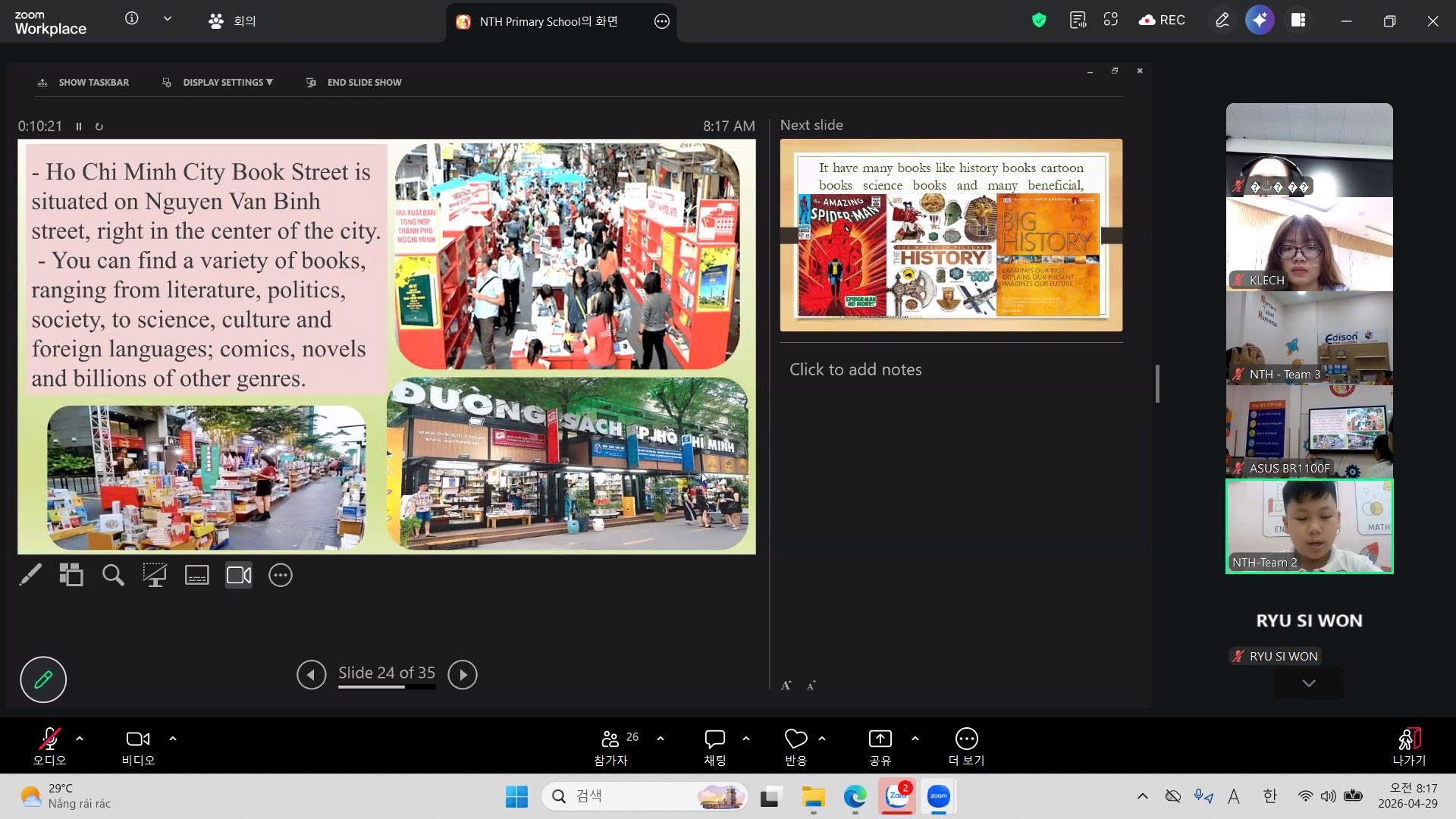Open the Zoom AI Companion sparkle icon
The width and height of the screenshot is (1456, 819).
tap(1260, 20)
